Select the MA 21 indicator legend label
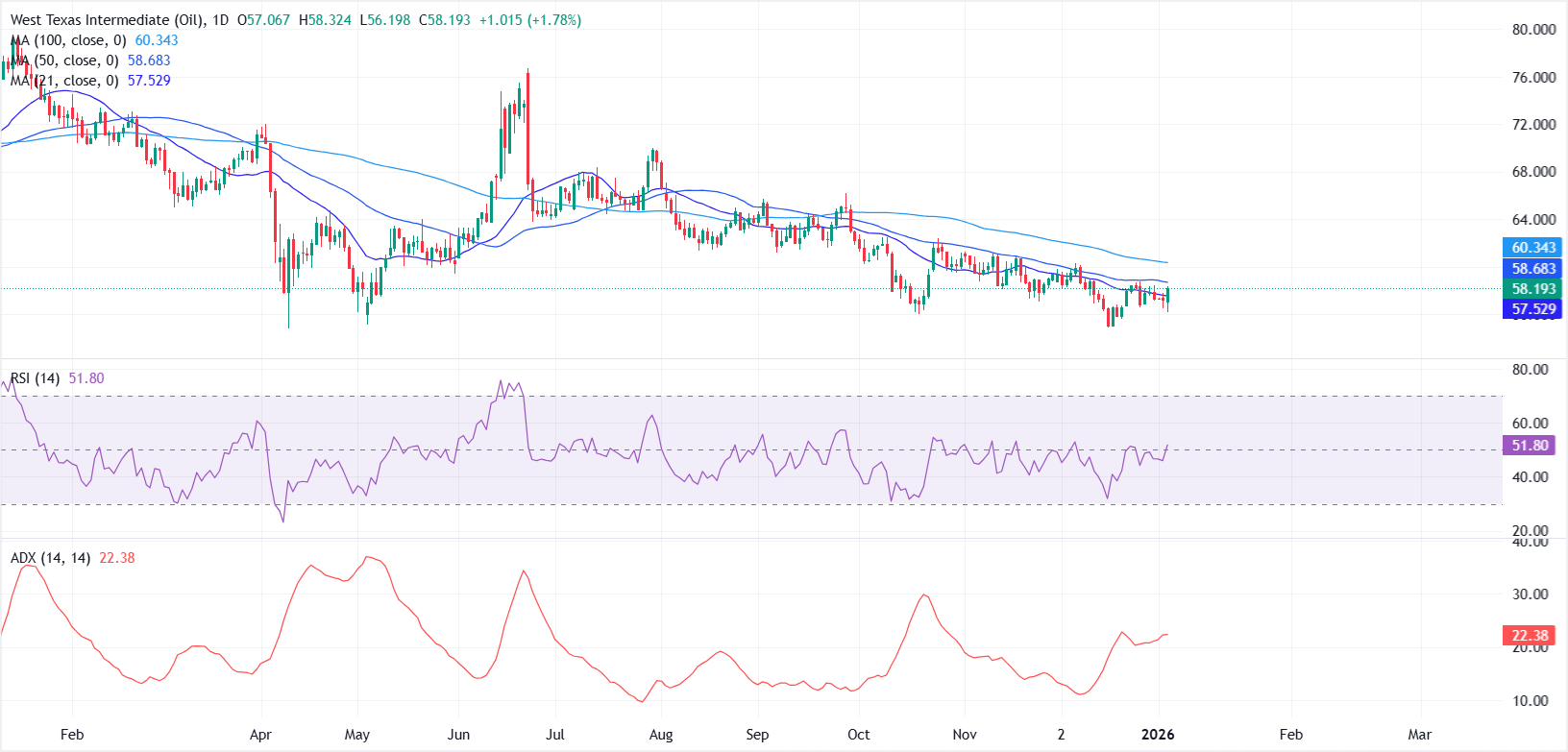 (x=64, y=81)
